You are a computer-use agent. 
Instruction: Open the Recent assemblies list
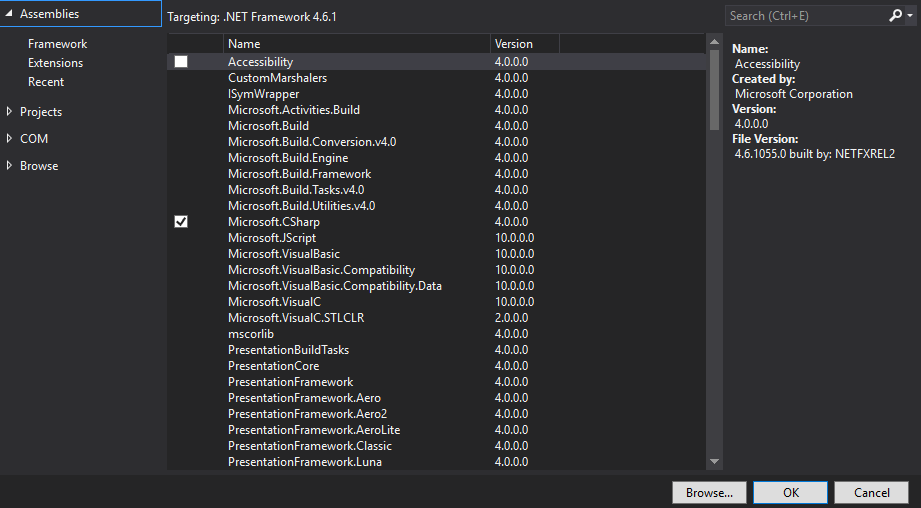tap(46, 82)
